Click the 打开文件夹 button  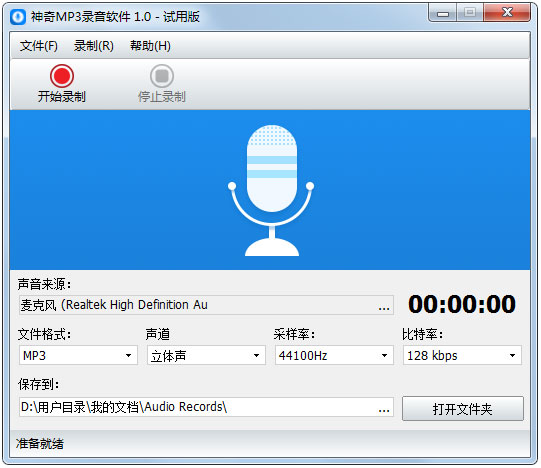pos(463,409)
